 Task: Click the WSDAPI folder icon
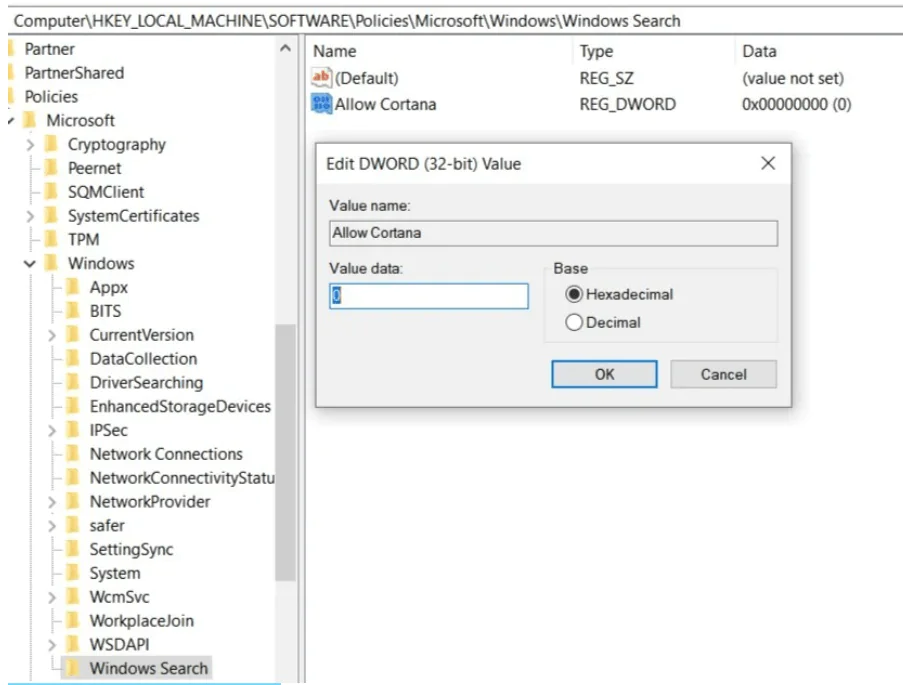tap(73, 644)
